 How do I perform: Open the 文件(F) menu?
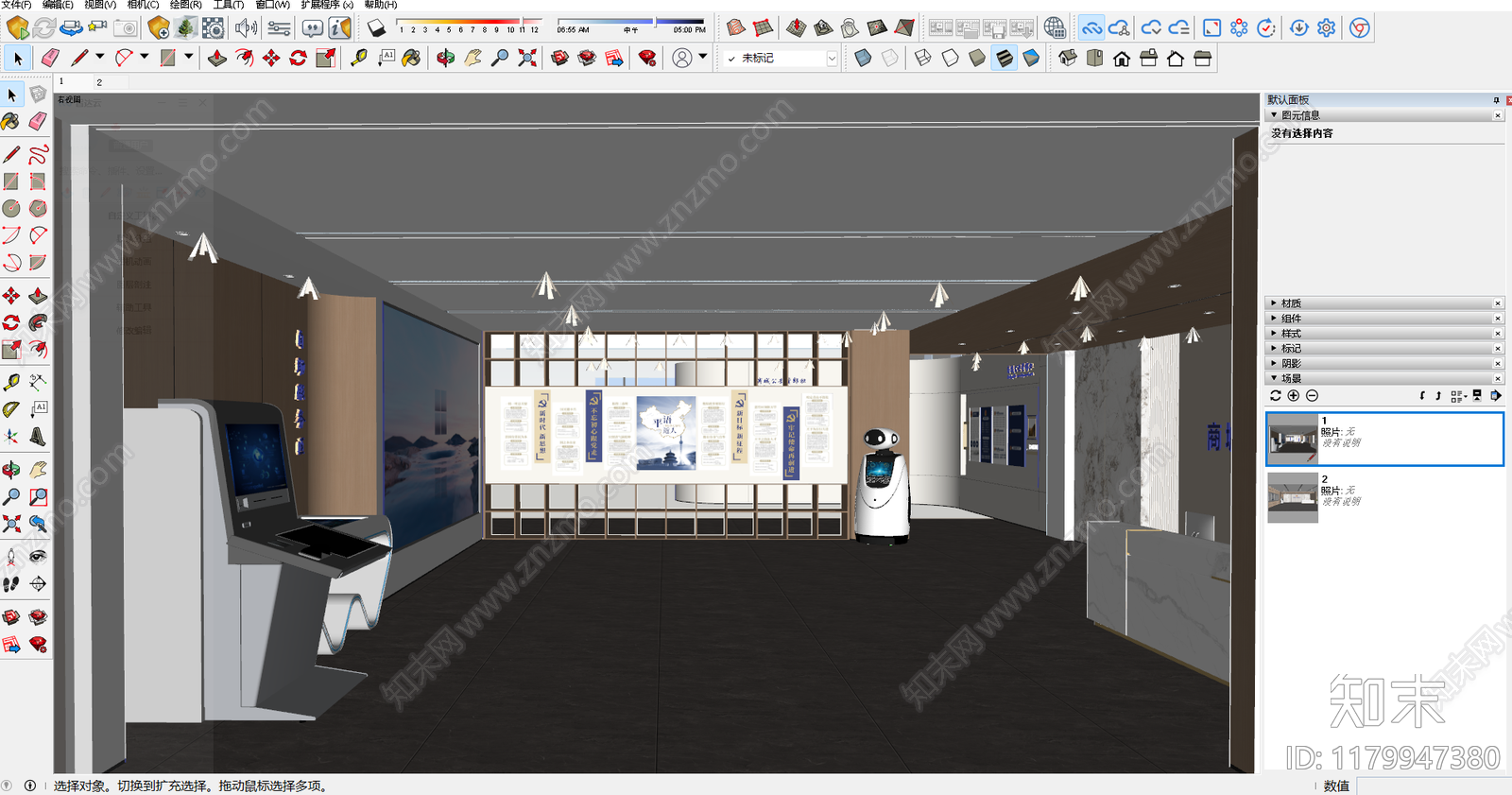pos(16,5)
